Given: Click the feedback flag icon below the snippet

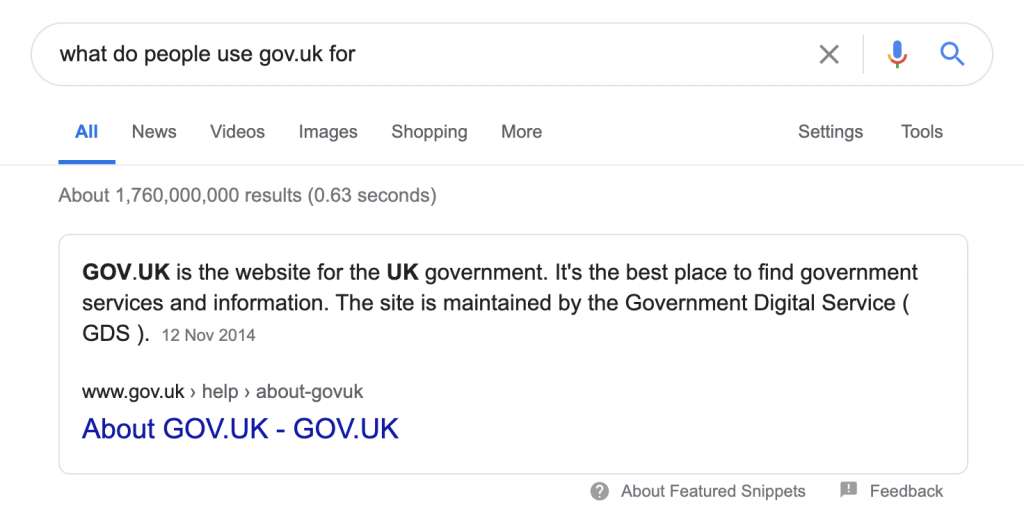Looking at the screenshot, I should pyautogui.click(x=849, y=490).
